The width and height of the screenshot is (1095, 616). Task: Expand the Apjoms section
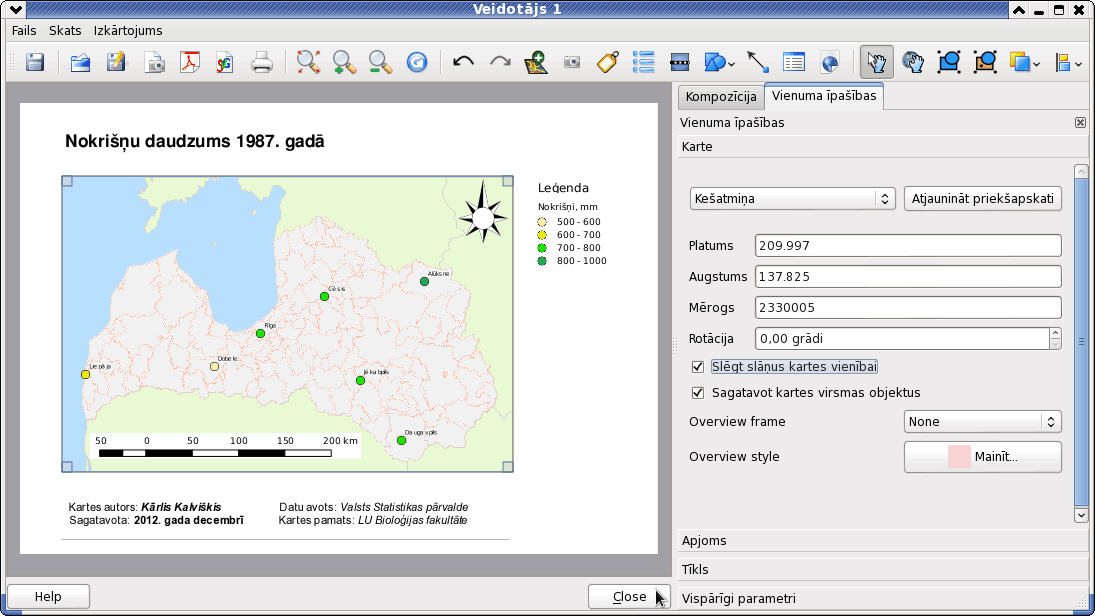[x=883, y=541]
